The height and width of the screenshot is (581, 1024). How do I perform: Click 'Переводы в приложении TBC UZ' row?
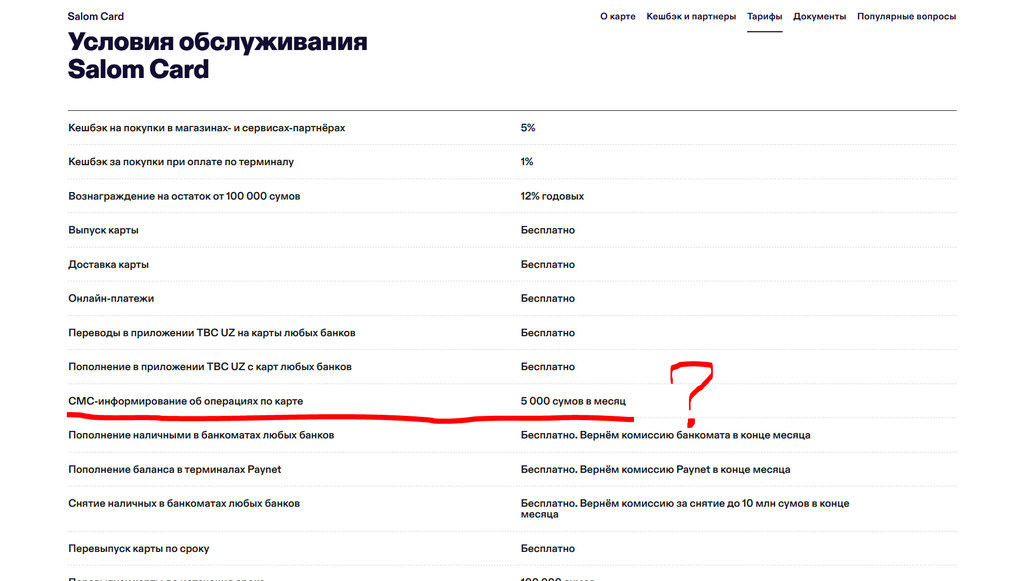211,333
